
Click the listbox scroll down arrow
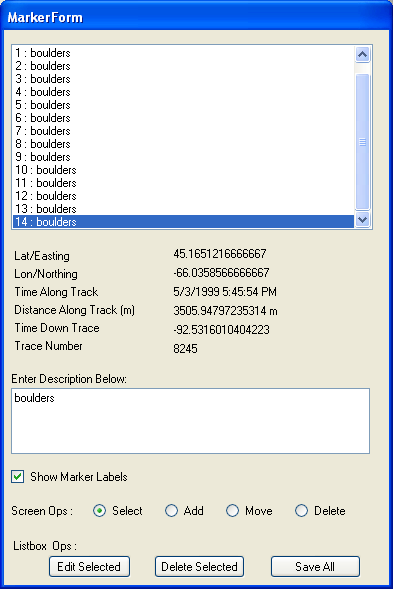pos(363,220)
